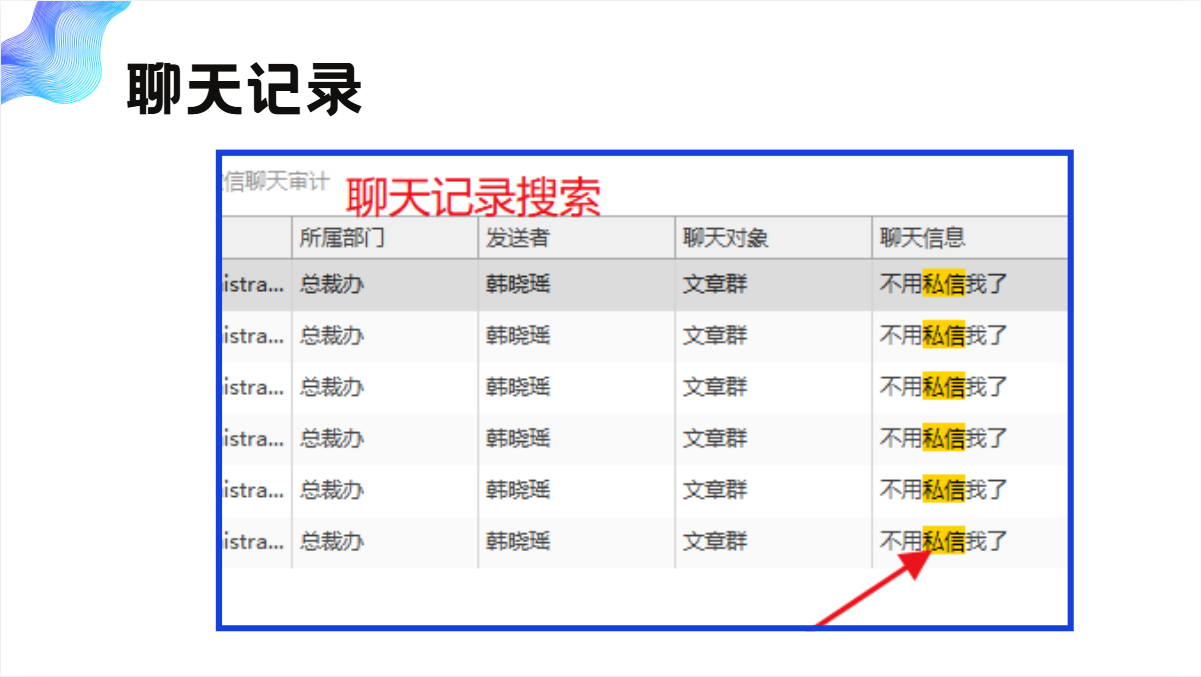This screenshot has width=1201, height=677.
Task: Click 韩晓瑶 in the third table row
Action: coord(518,387)
